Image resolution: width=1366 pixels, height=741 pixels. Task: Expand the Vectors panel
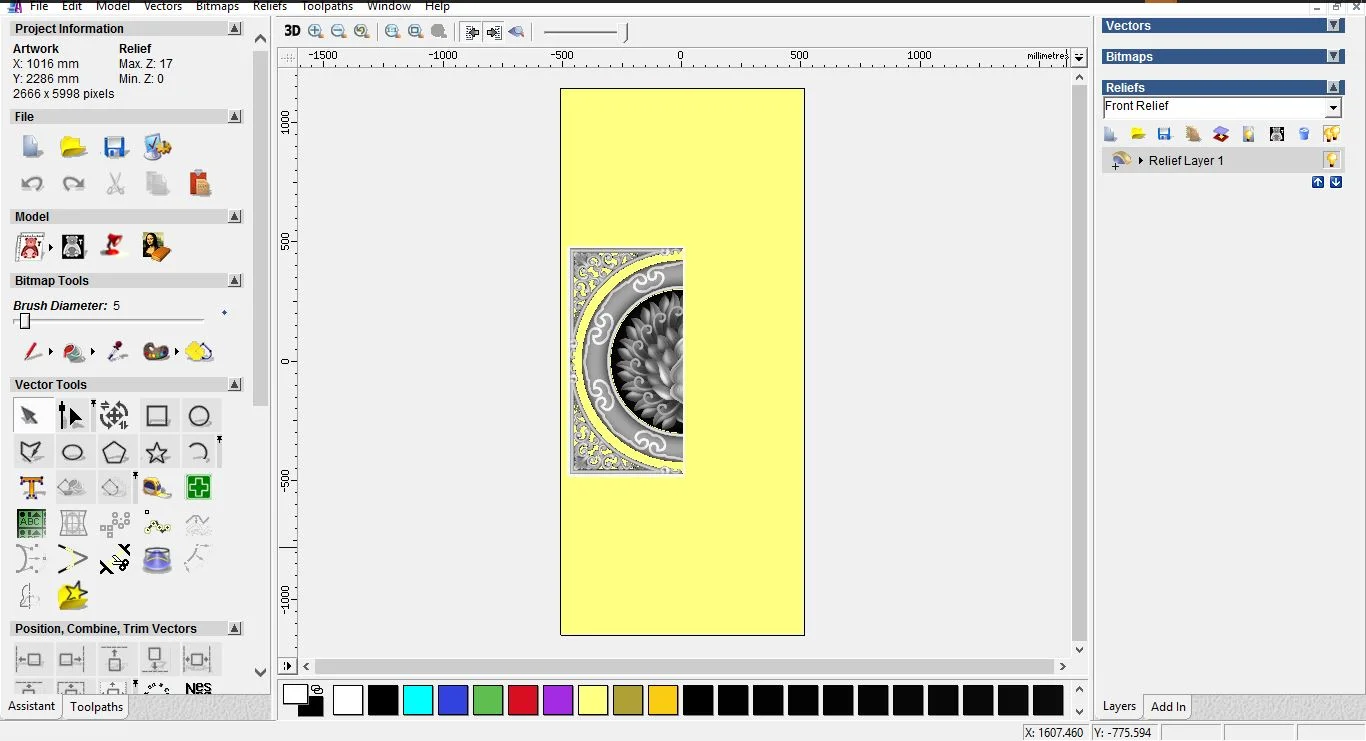click(x=1333, y=26)
